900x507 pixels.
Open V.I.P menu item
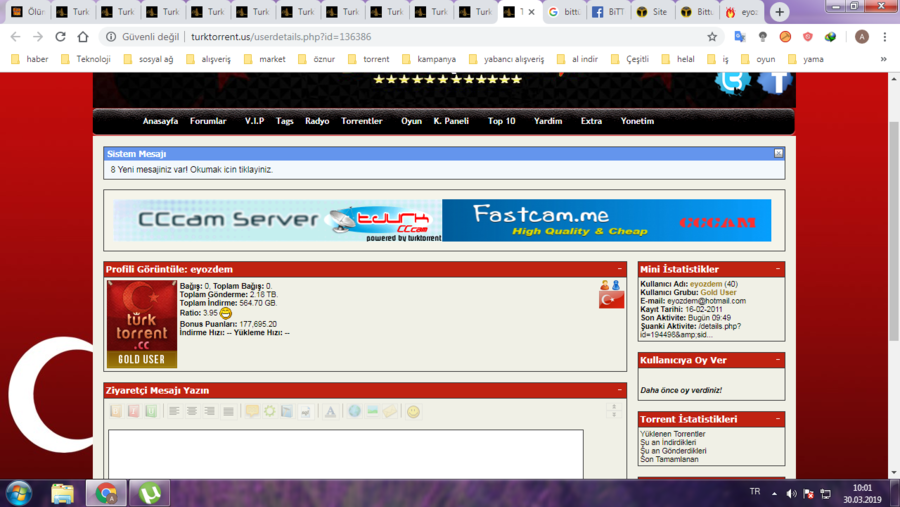(x=254, y=121)
